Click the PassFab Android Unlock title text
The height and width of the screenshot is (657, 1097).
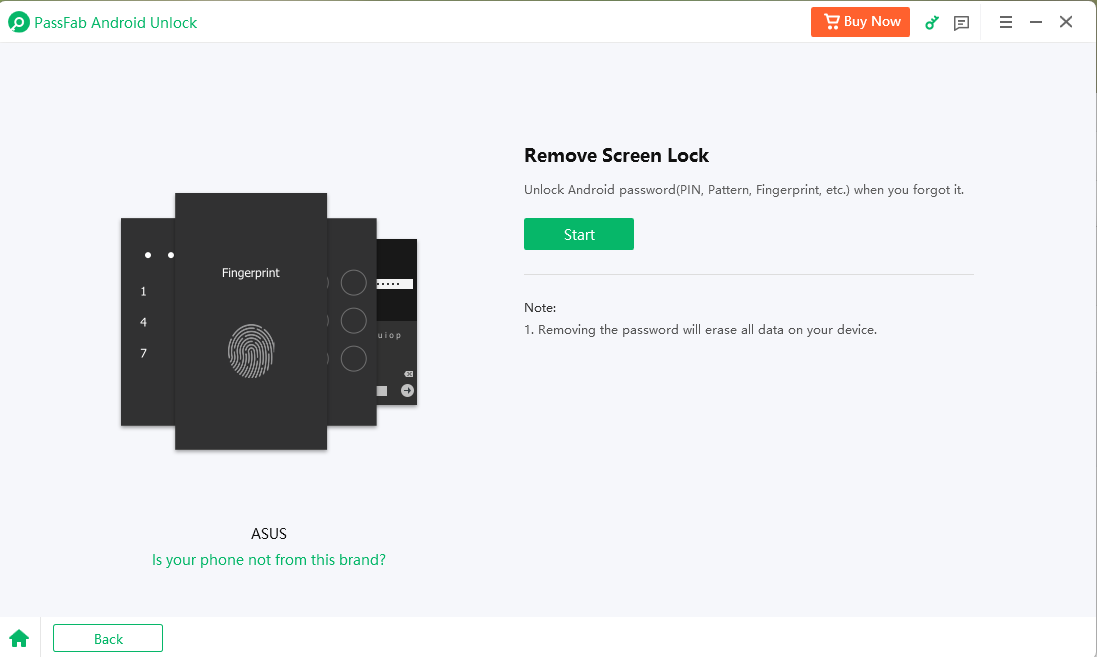[x=116, y=22]
